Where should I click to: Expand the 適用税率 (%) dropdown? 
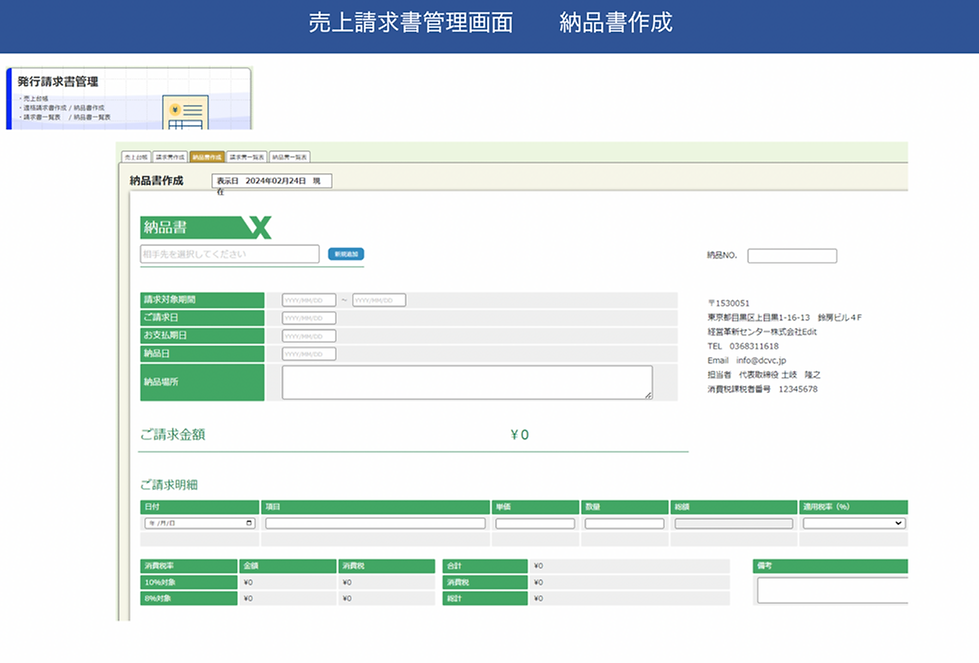tap(854, 523)
